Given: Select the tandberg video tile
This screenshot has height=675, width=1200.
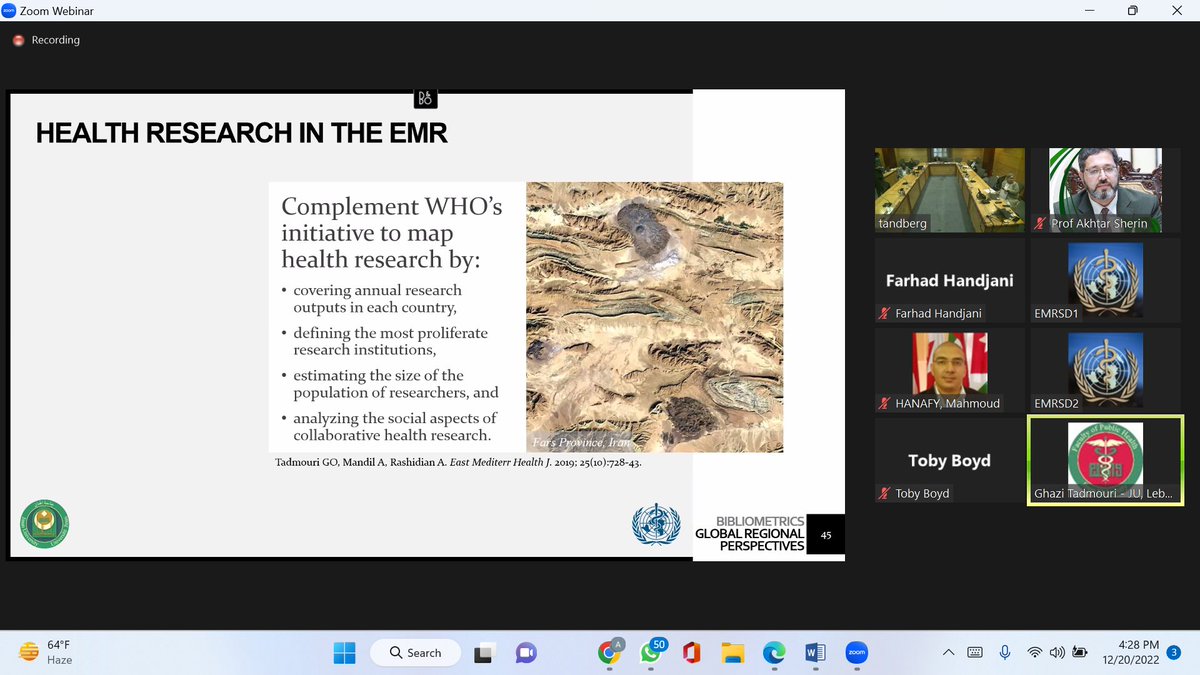Looking at the screenshot, I should coord(950,191).
